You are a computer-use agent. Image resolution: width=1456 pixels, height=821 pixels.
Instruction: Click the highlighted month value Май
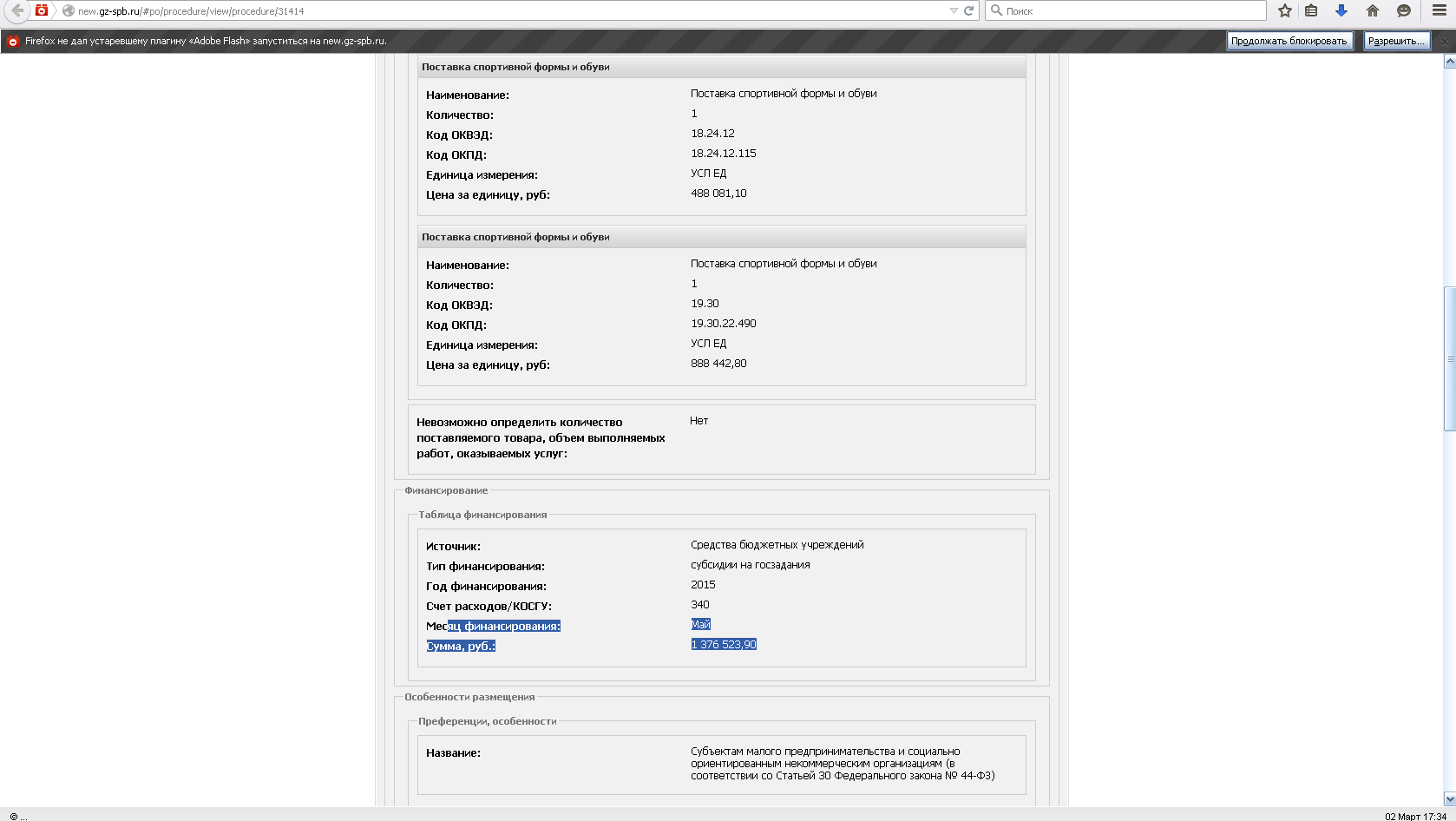(701, 624)
